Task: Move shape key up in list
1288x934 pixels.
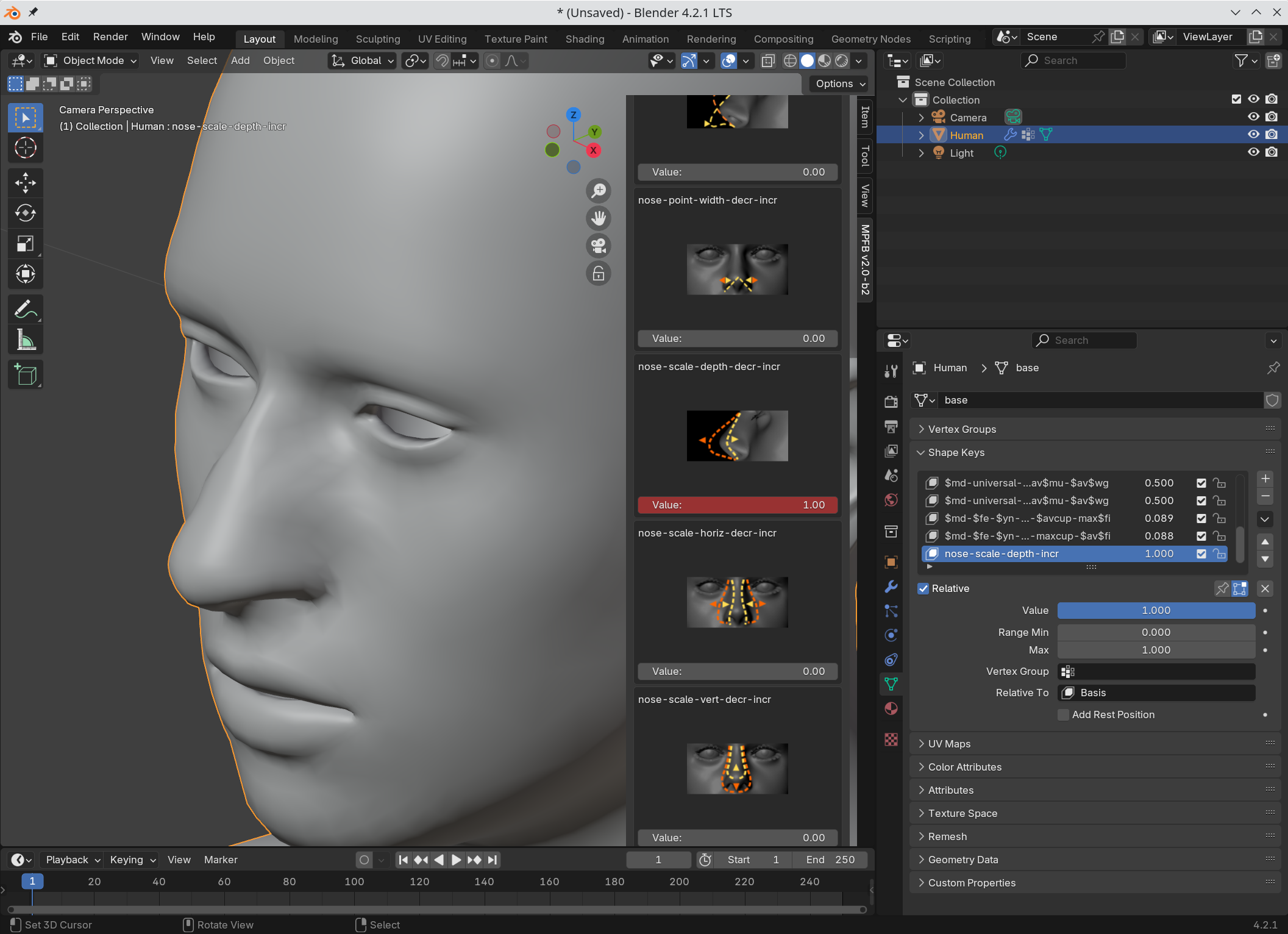Action: [1265, 541]
